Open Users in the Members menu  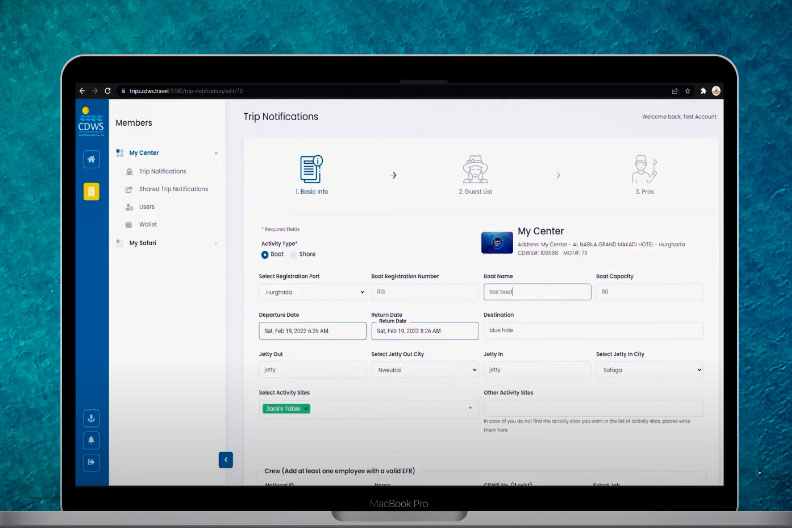[147, 207]
